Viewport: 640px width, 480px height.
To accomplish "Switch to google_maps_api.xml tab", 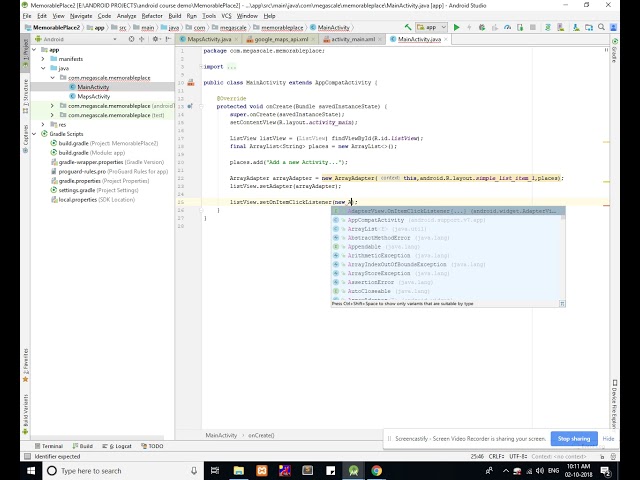I will [x=281, y=39].
